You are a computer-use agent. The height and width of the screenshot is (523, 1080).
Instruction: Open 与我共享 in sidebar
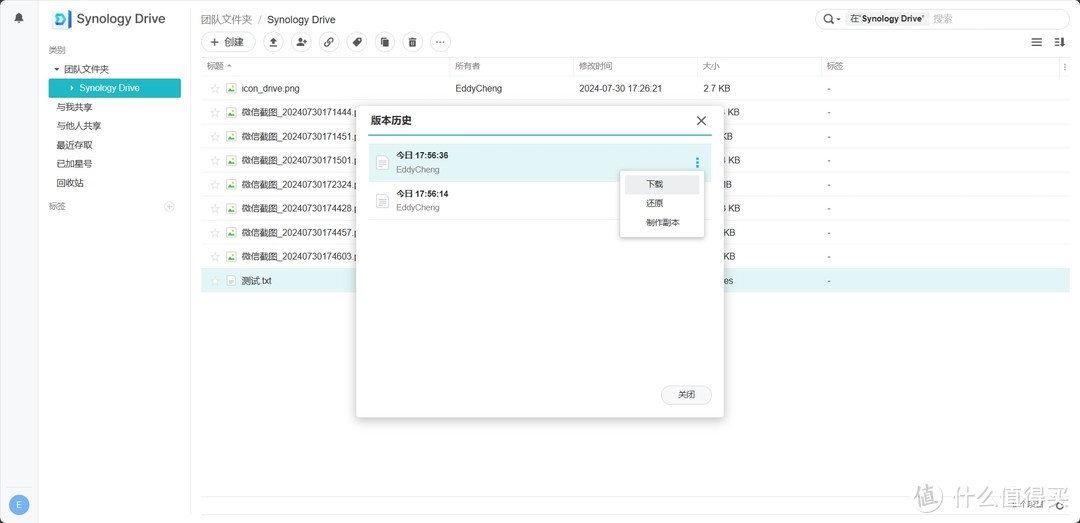click(x=74, y=107)
